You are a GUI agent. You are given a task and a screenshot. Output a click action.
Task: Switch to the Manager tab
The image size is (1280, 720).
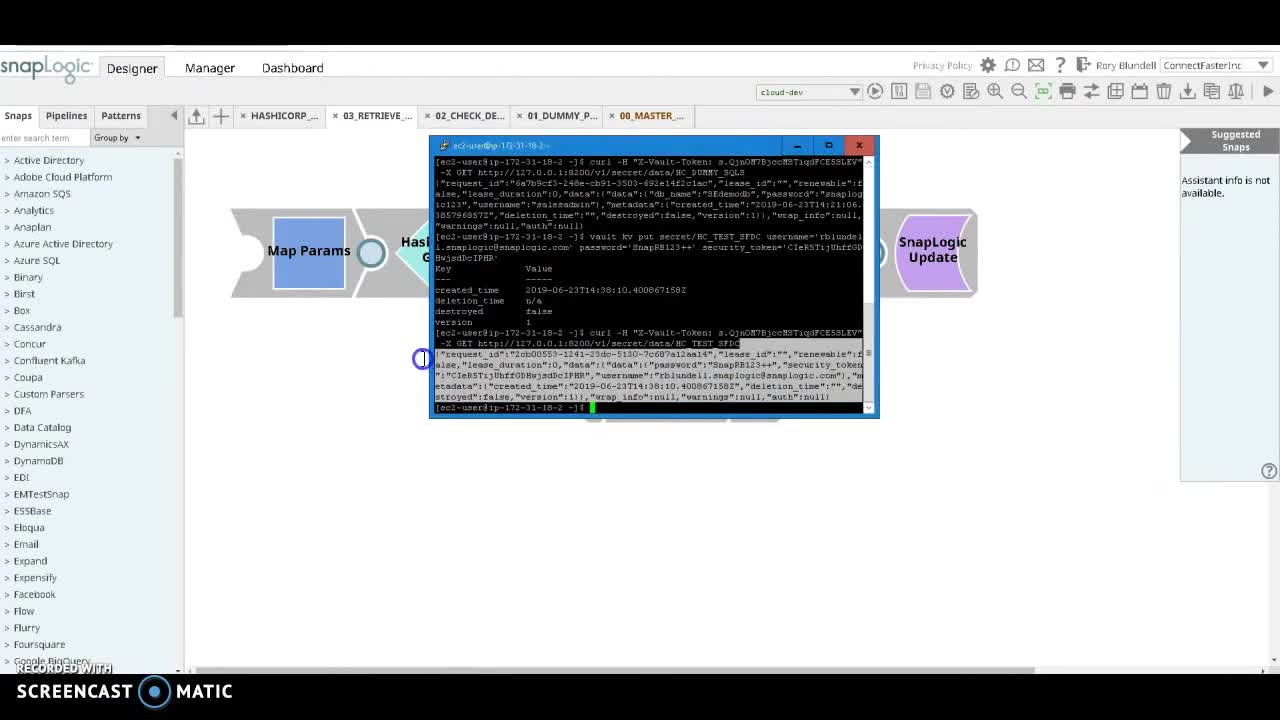click(x=210, y=68)
